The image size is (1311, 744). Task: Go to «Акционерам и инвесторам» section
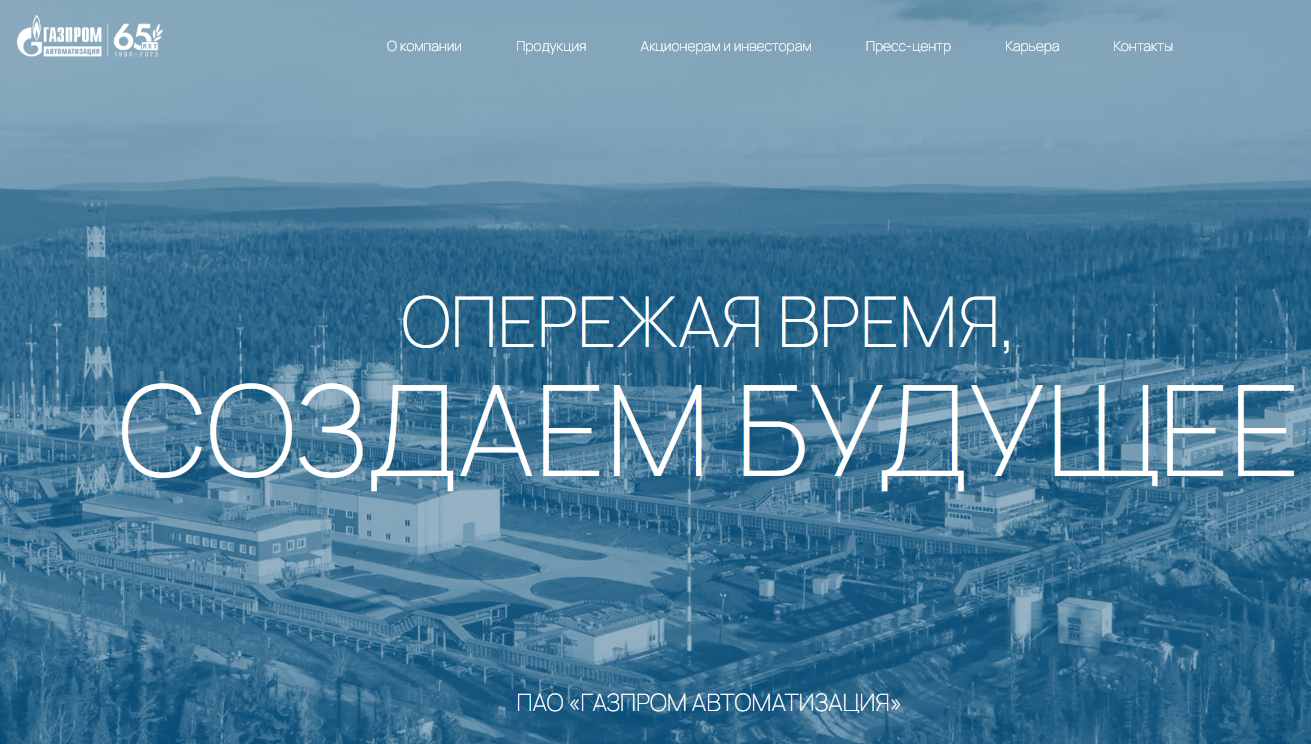pos(726,46)
